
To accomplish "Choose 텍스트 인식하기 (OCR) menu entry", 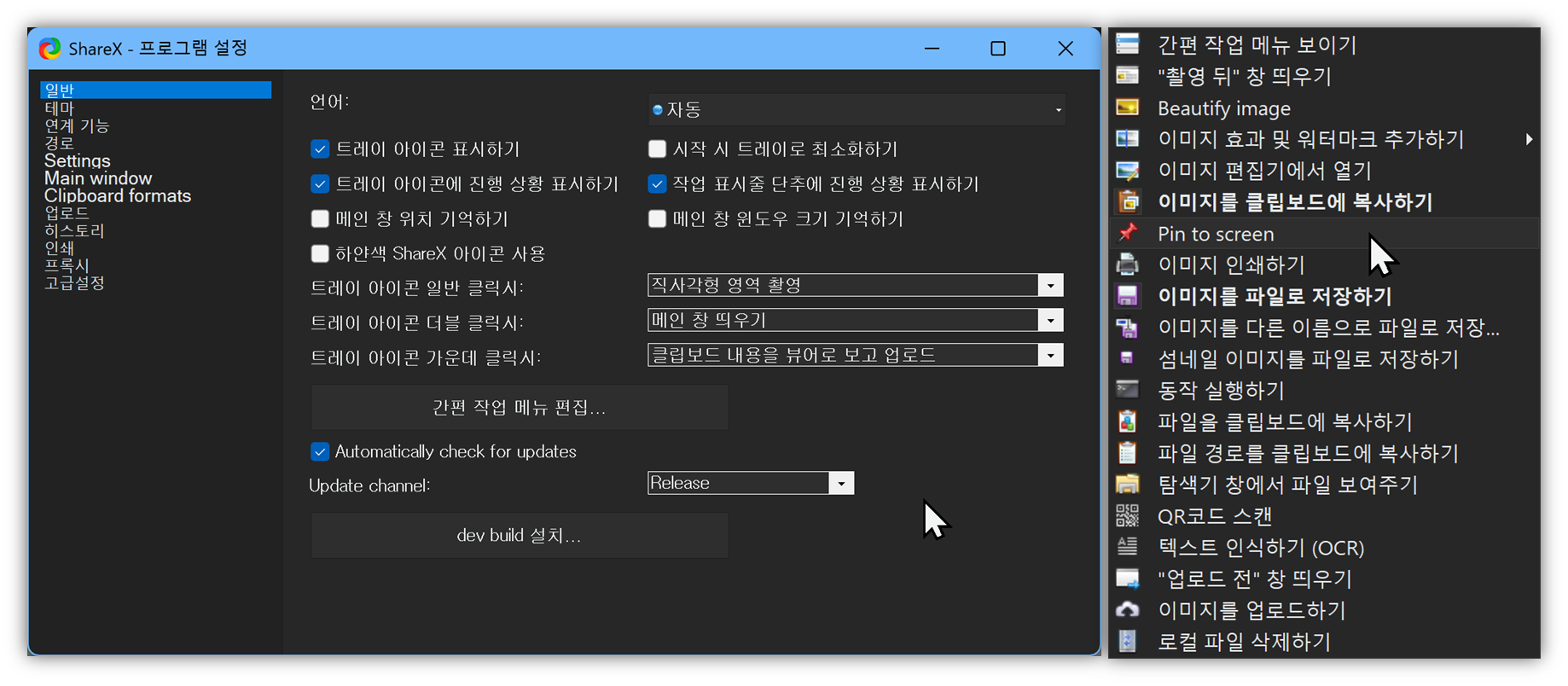I will click(x=1324, y=547).
